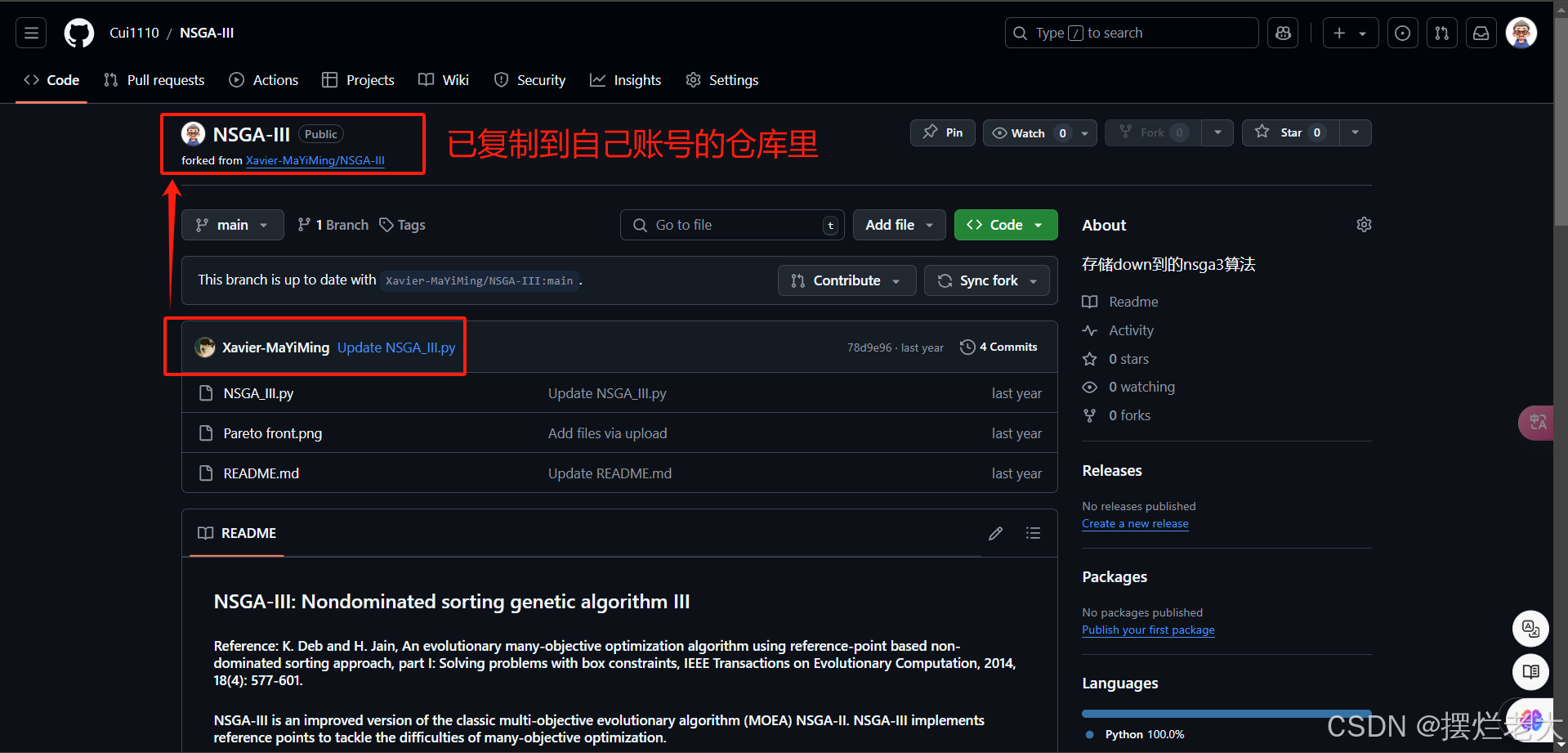Click the plus create-new icon
The image size is (1568, 753).
tap(1339, 33)
